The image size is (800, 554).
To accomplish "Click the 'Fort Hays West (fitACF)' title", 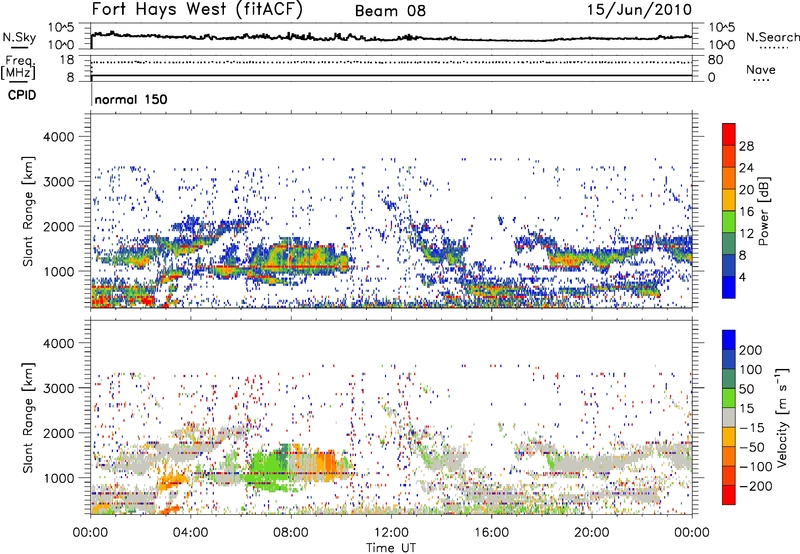I will click(197, 10).
